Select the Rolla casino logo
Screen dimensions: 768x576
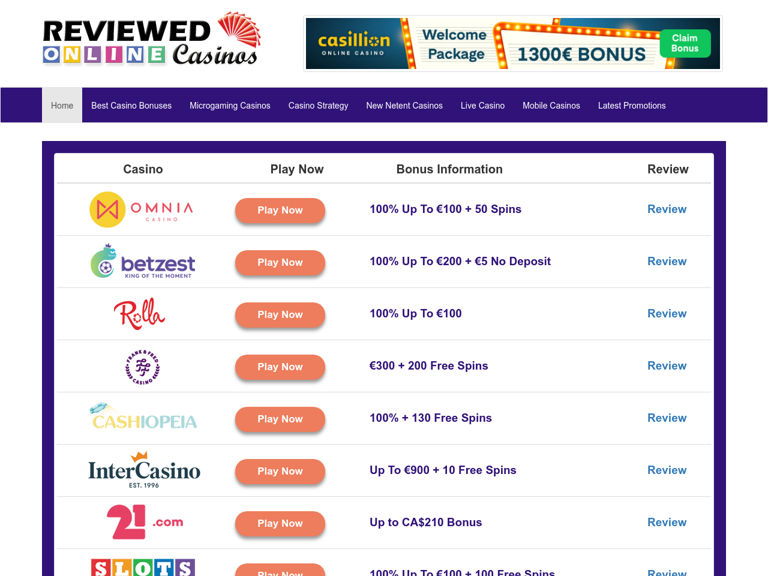tap(139, 314)
